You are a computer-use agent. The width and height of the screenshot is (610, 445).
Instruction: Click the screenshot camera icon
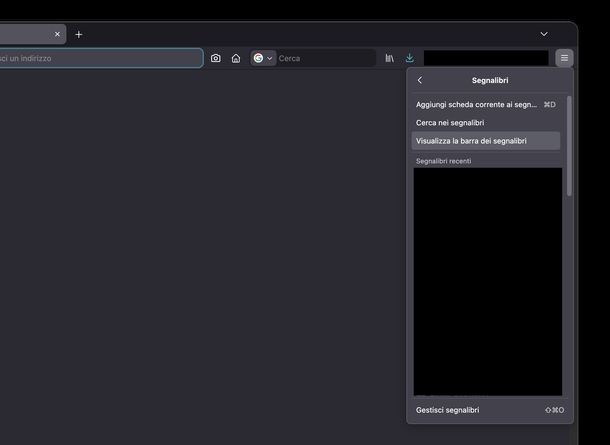216,58
